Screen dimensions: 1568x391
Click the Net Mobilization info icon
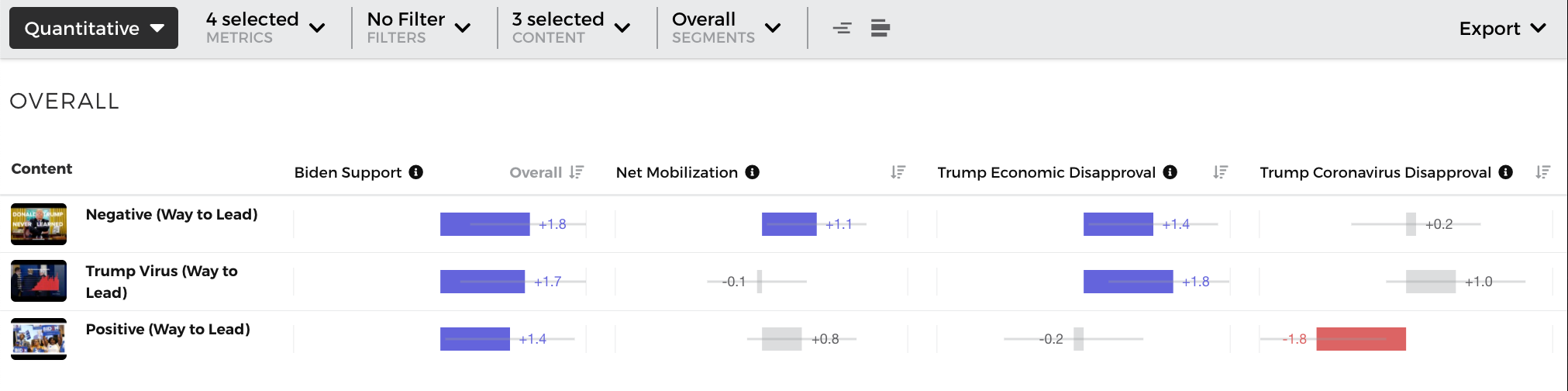752,172
